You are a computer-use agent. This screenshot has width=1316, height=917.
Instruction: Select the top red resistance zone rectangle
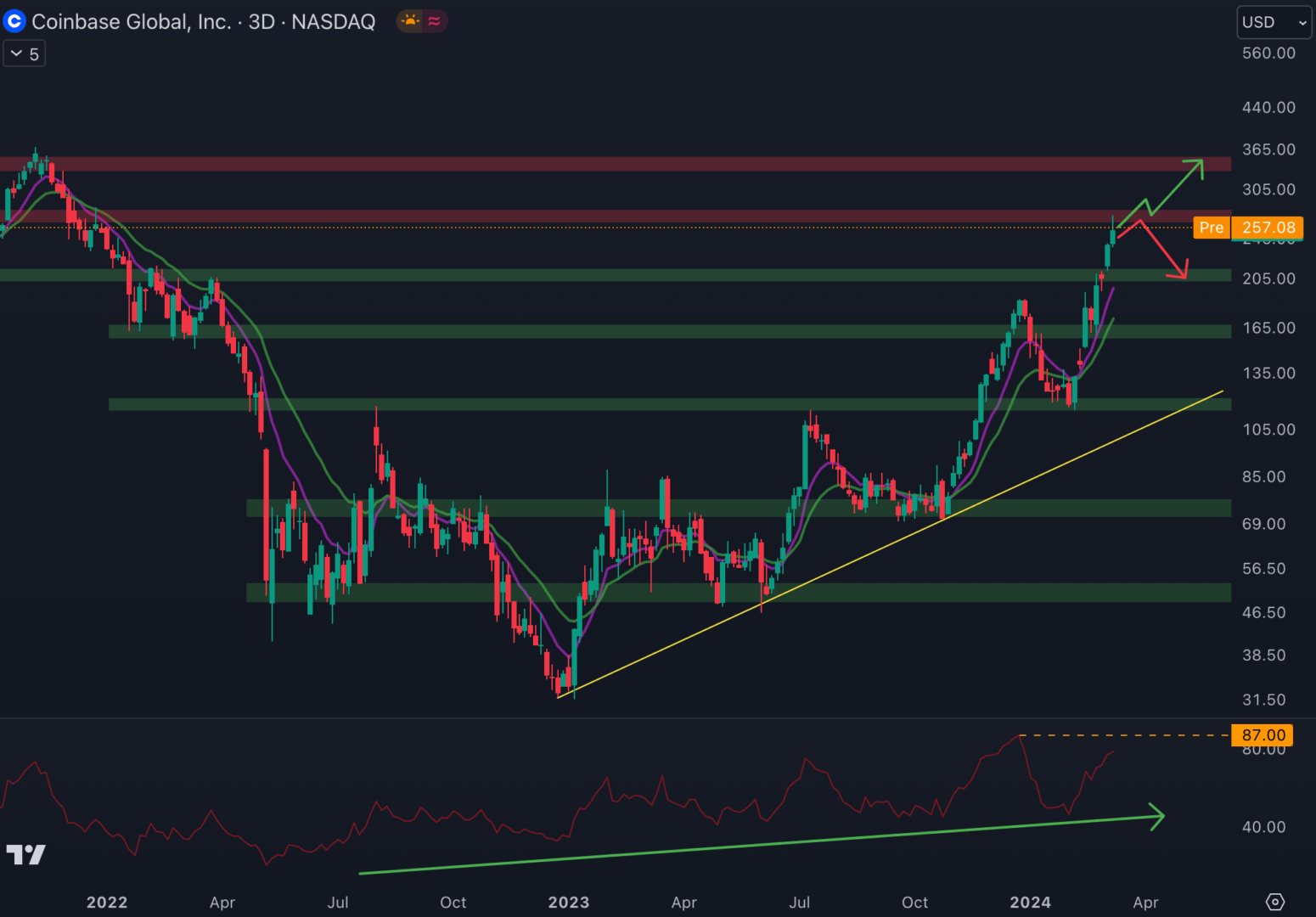pos(594,164)
